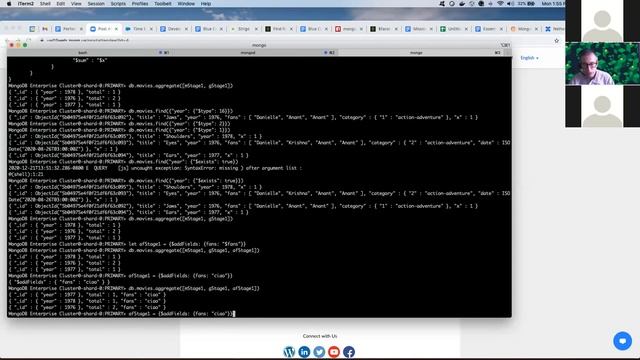
Task: Open the Twitter social icon
Action: coord(319,352)
